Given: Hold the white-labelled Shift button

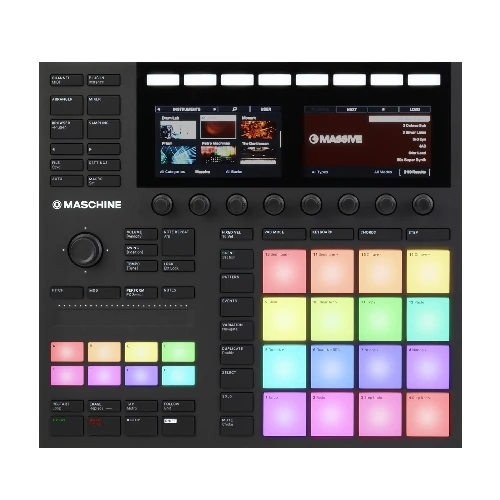Looking at the screenshot, I should [178, 426].
